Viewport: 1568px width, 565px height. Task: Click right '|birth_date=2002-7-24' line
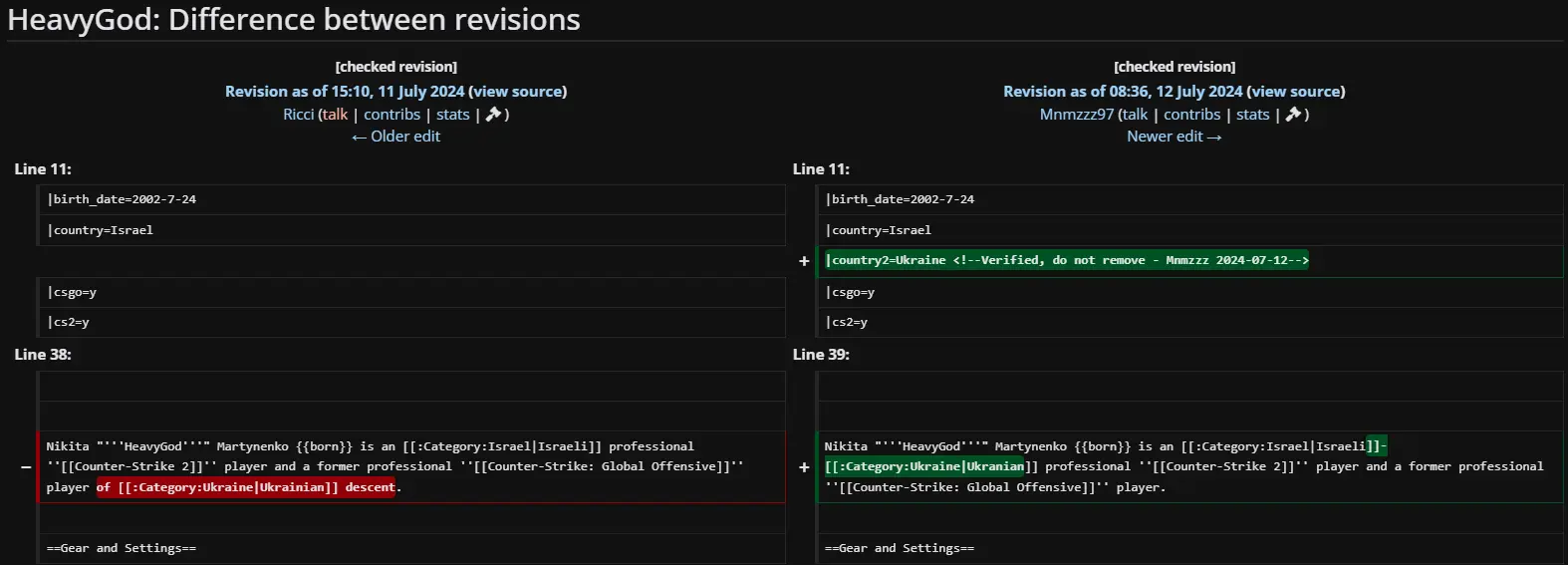point(1189,199)
